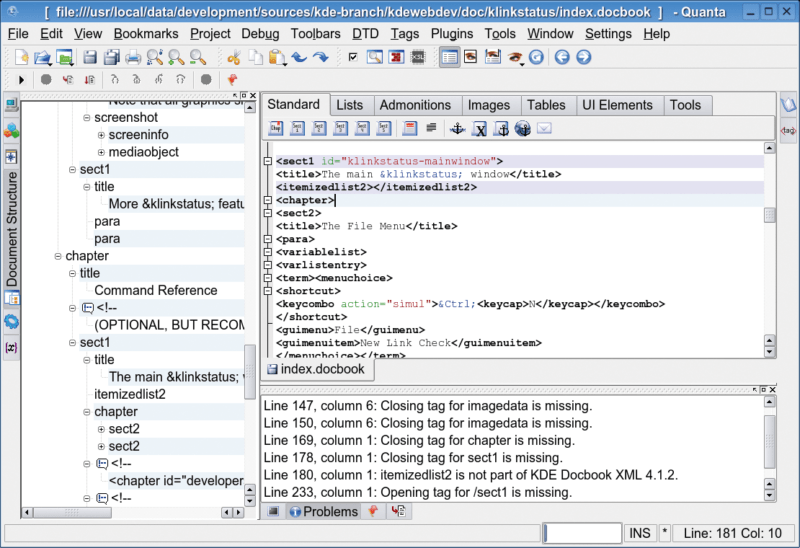
Task: Click the index.docbook document tab
Action: click(x=319, y=369)
